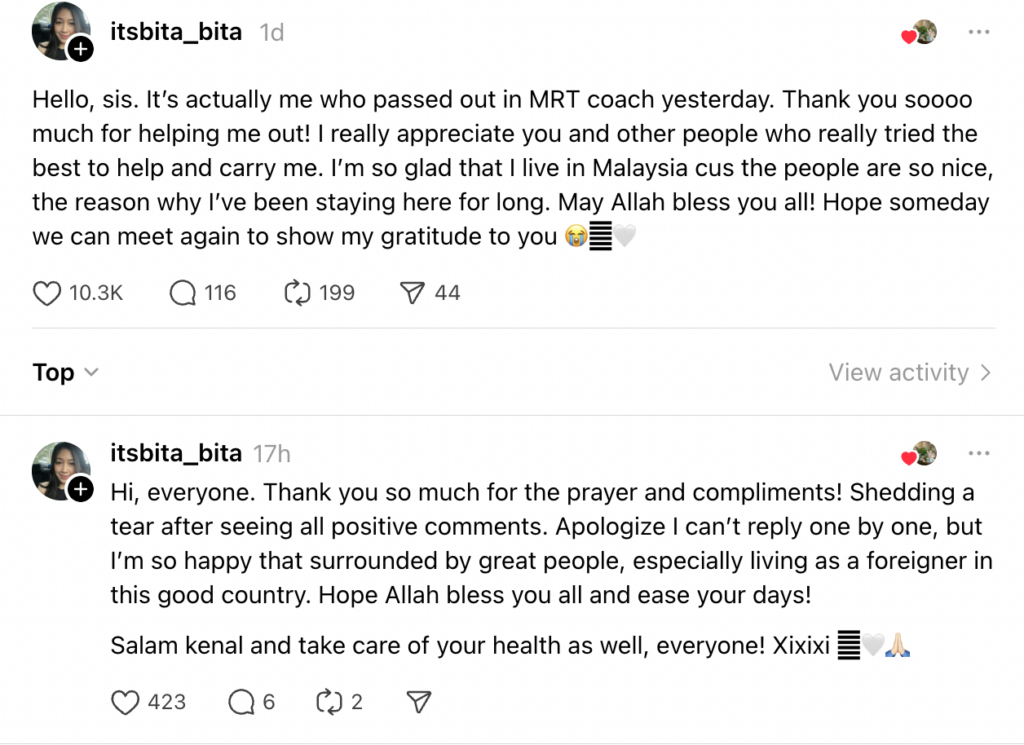The image size is (1024, 745).
Task: Follow itsbita_bita via plus badge on top avatar
Action: (x=81, y=50)
